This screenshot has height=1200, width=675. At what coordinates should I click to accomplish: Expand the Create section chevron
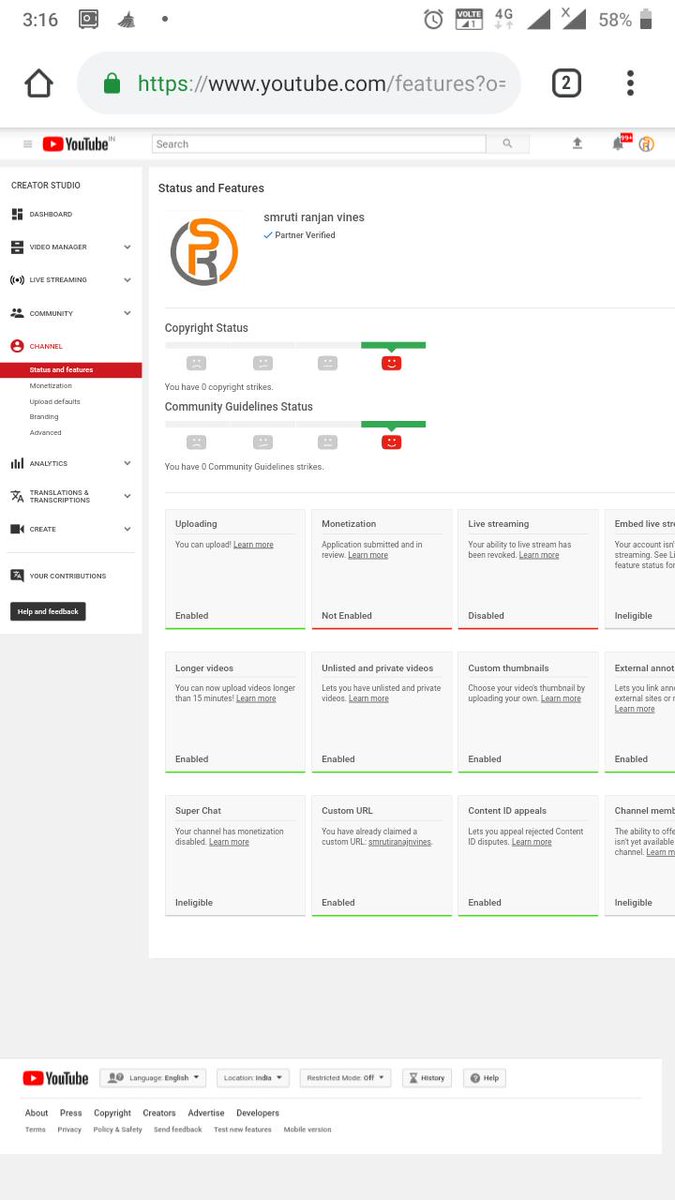click(127, 529)
